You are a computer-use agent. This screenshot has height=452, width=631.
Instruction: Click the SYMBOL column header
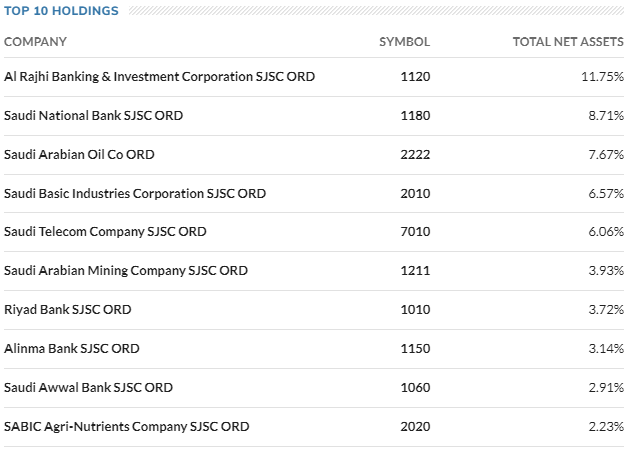coord(404,42)
